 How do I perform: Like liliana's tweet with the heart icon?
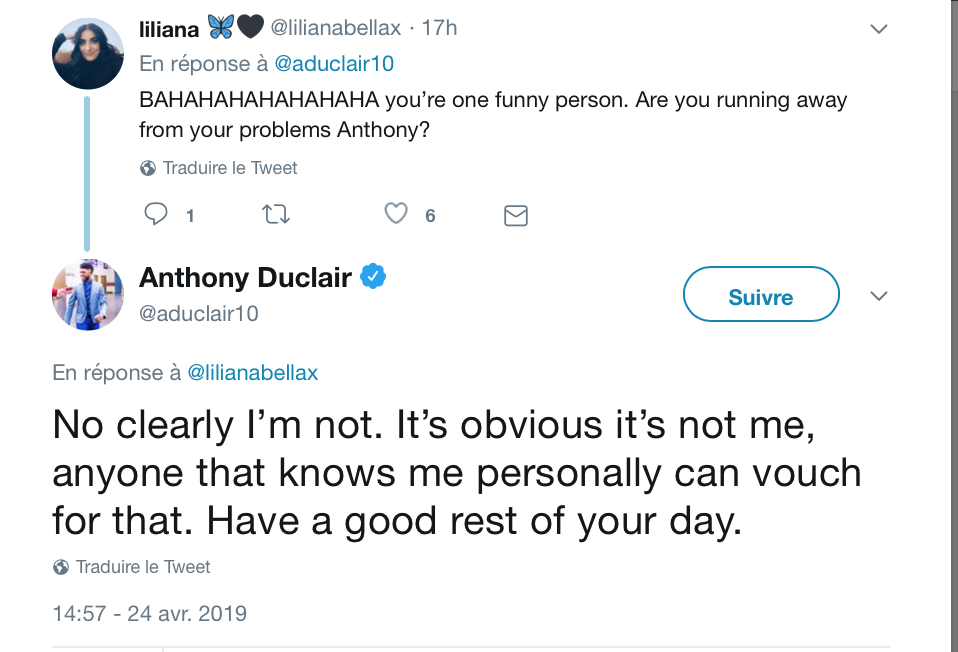396,213
